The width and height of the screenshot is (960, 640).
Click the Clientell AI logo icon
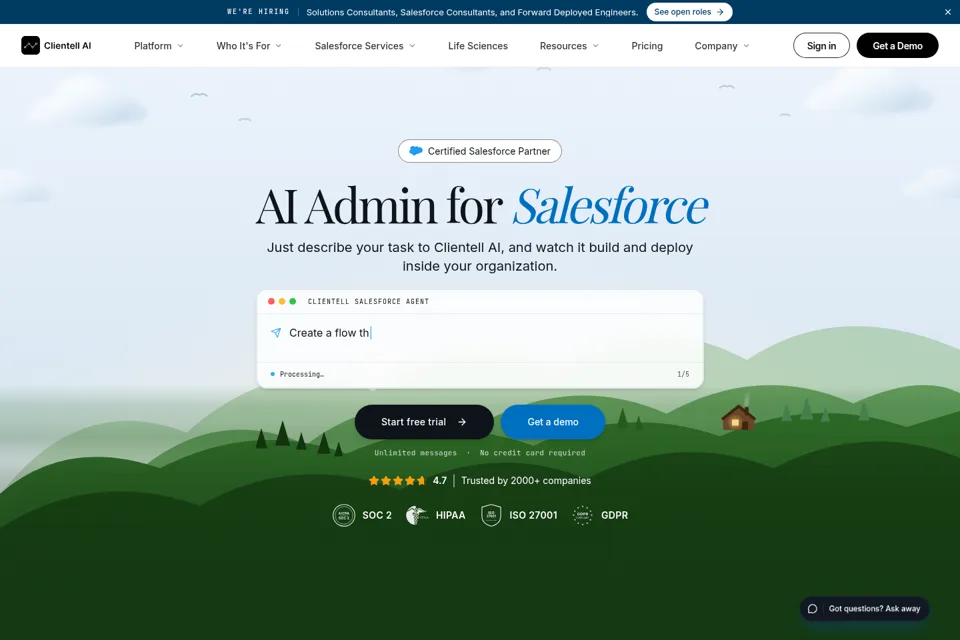pos(31,45)
